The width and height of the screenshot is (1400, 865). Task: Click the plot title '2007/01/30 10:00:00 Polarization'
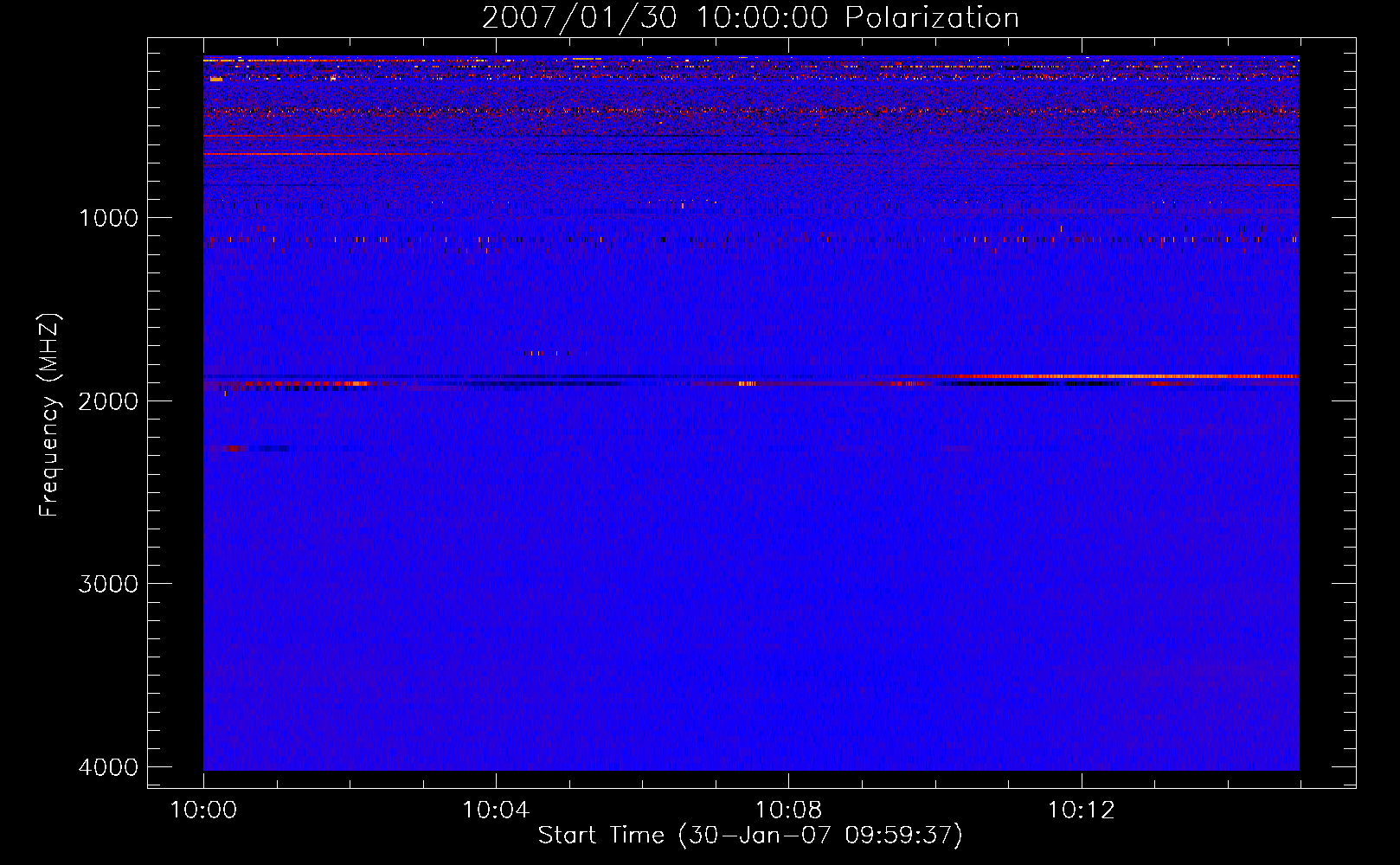pos(750,18)
